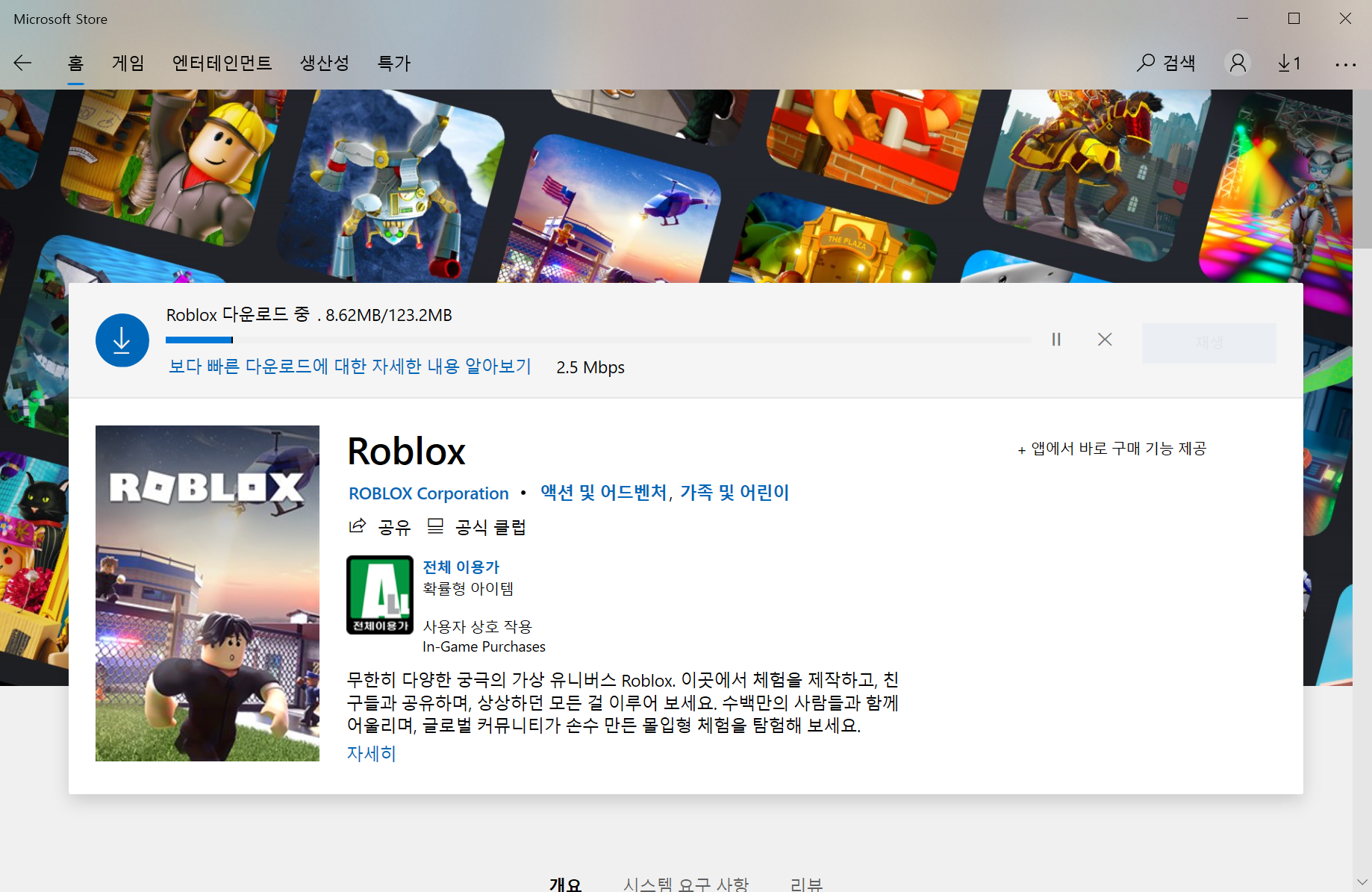Viewport: 1372px width, 892px height.
Task: Share Roblox with the 공유 button
Action: 380,527
